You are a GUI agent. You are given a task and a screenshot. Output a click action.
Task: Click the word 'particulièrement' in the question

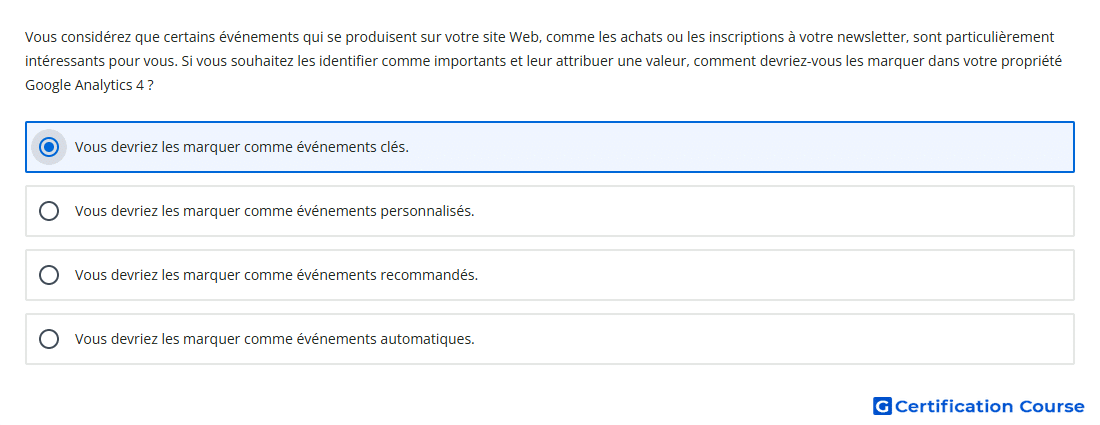pyautogui.click(x=993, y=37)
